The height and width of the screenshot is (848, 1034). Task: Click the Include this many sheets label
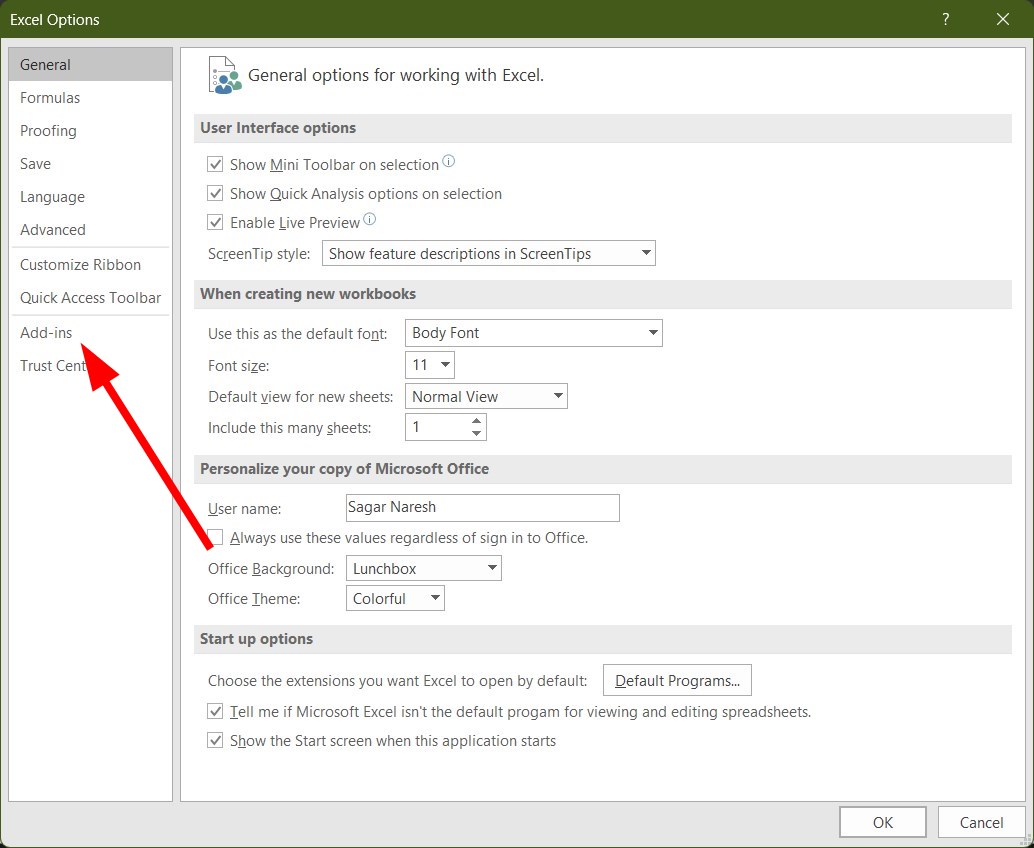pyautogui.click(x=289, y=428)
